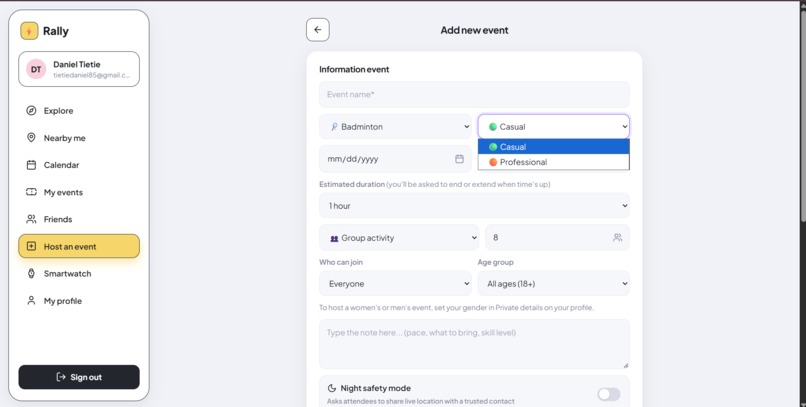Open the Daniel Tietie account card
806x407 pixels.
click(79, 69)
